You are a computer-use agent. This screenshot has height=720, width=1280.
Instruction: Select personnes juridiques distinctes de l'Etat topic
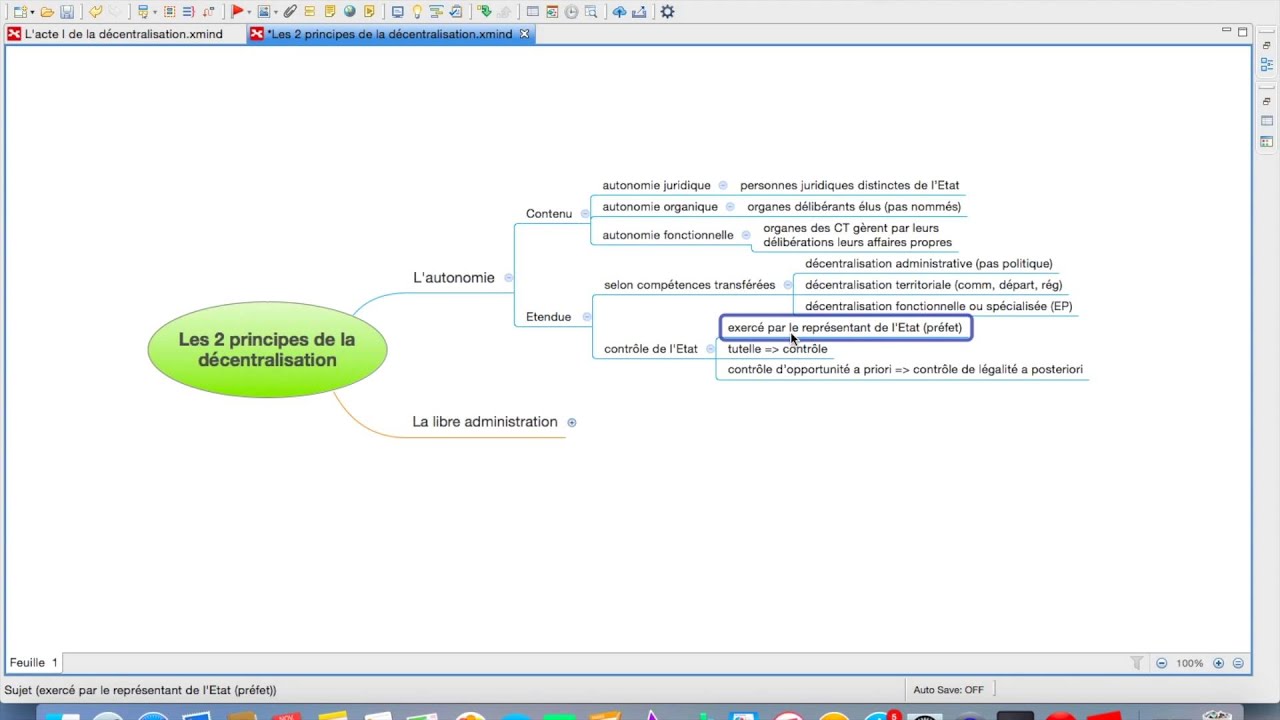click(849, 185)
